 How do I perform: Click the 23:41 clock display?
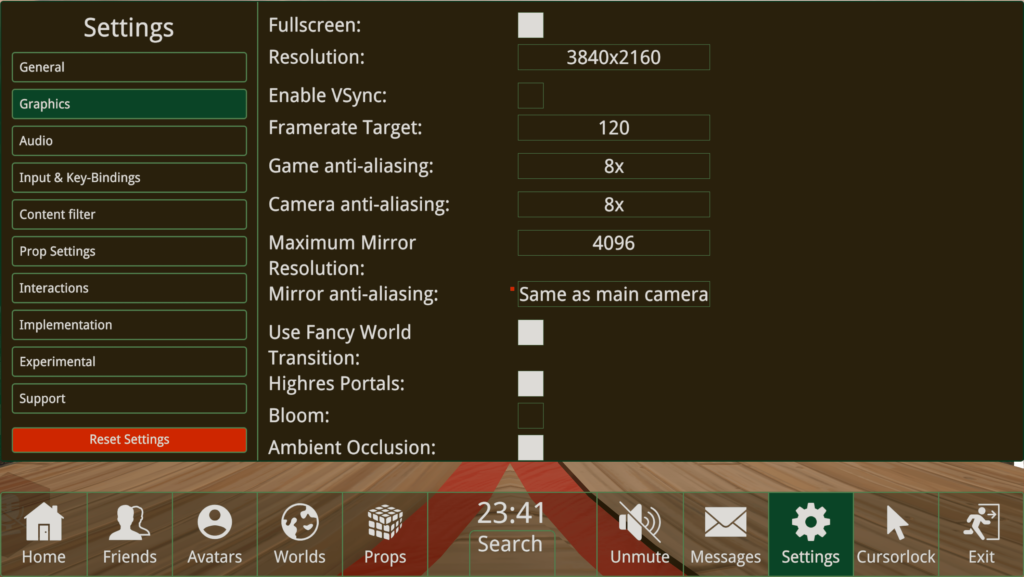coord(510,513)
